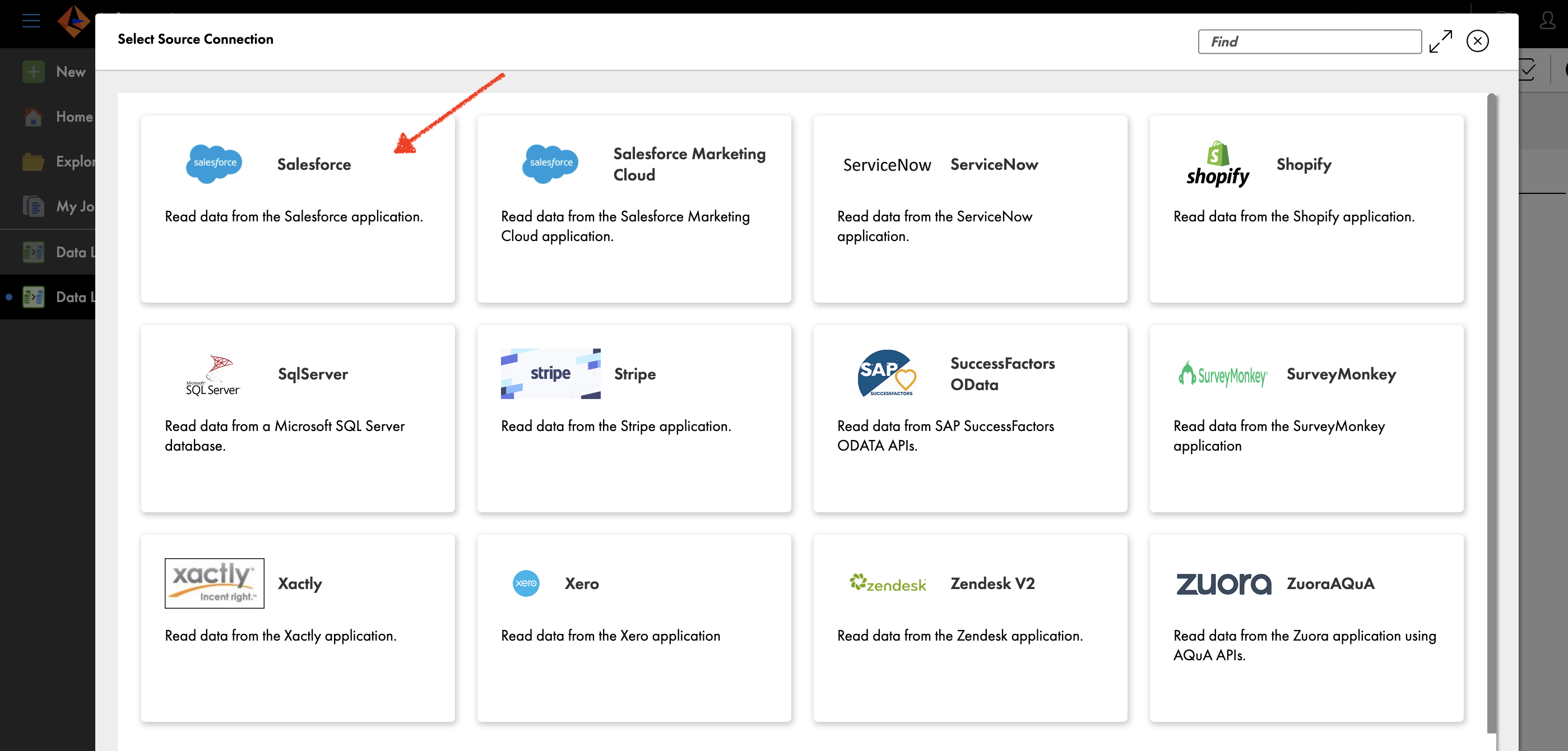Screen dimensions: 1568x751
Task: Open the user profile icon
Action: point(1547,22)
